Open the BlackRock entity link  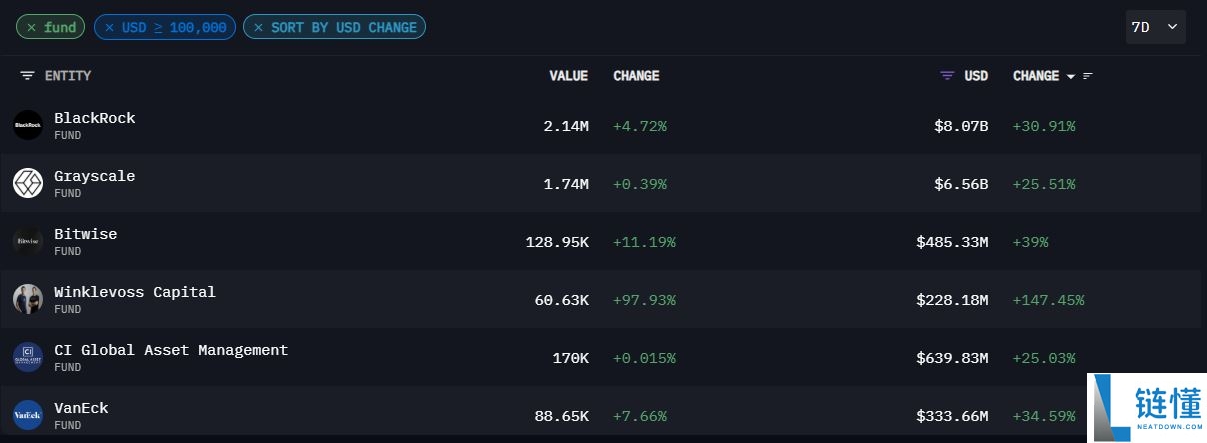95,118
